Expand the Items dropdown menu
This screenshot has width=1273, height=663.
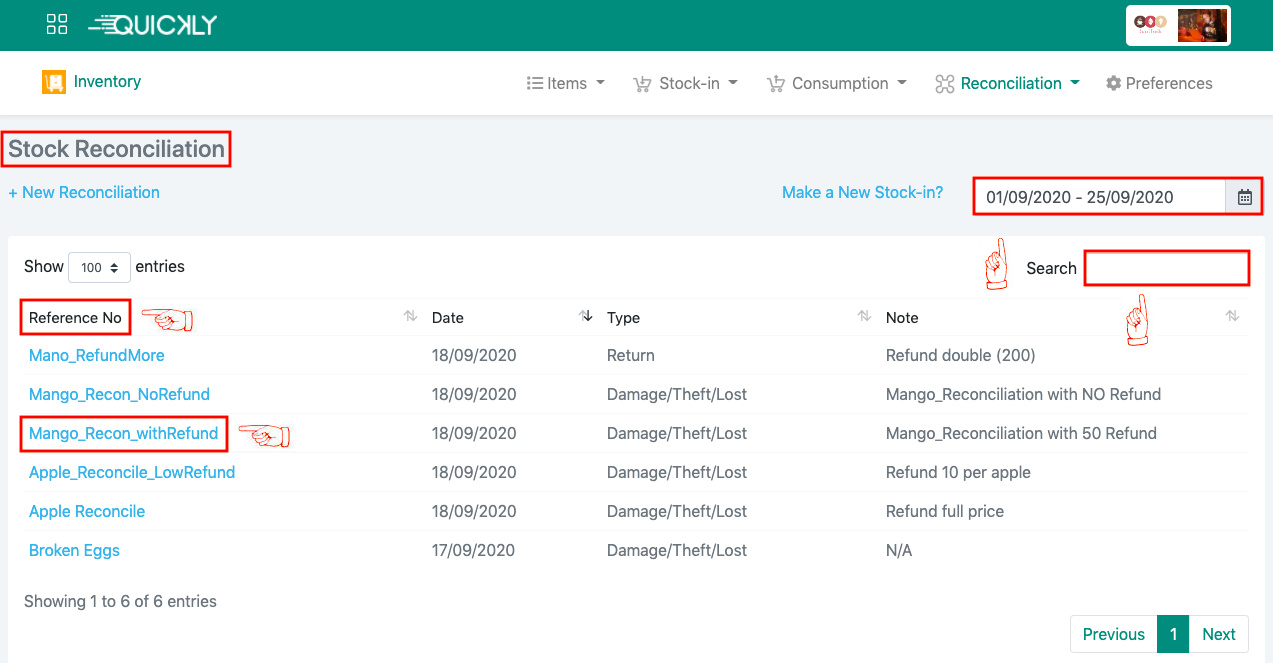point(566,83)
